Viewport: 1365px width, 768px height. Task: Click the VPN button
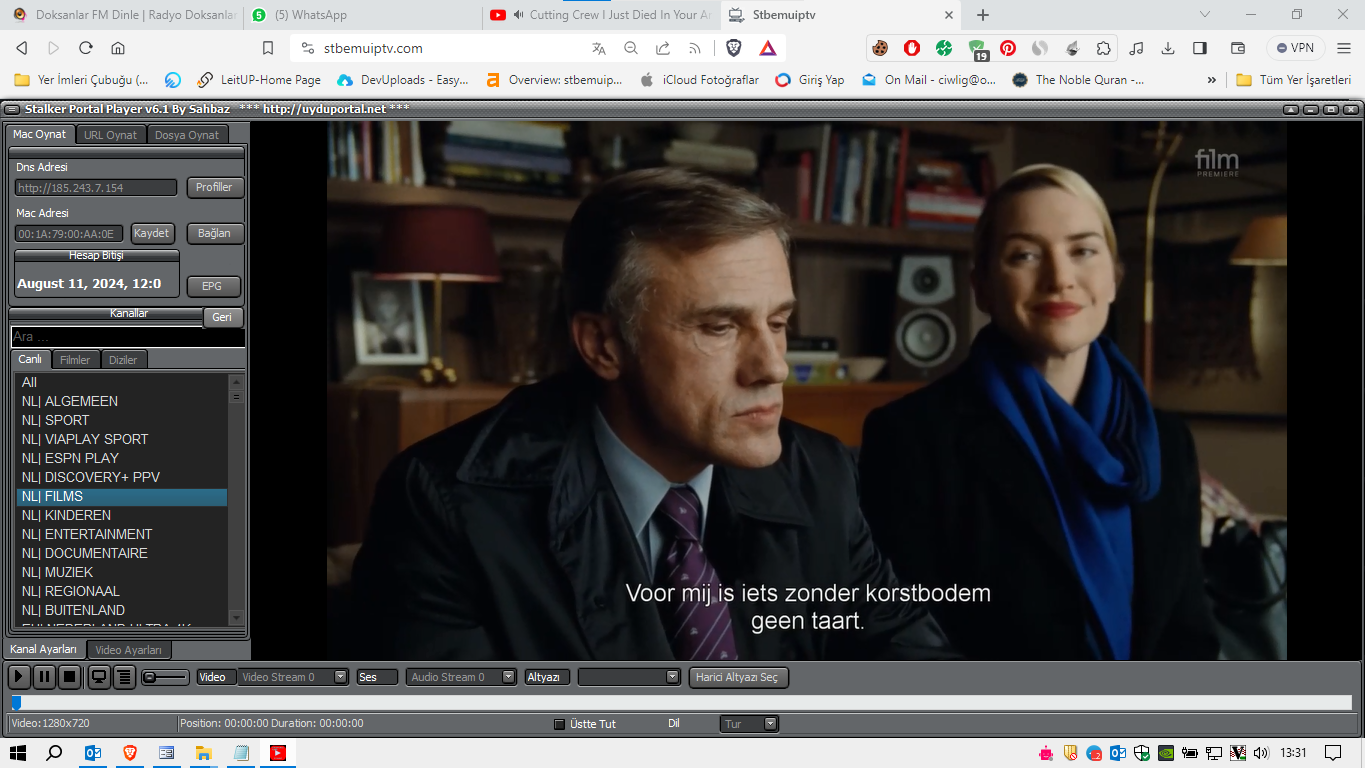[x=1295, y=48]
